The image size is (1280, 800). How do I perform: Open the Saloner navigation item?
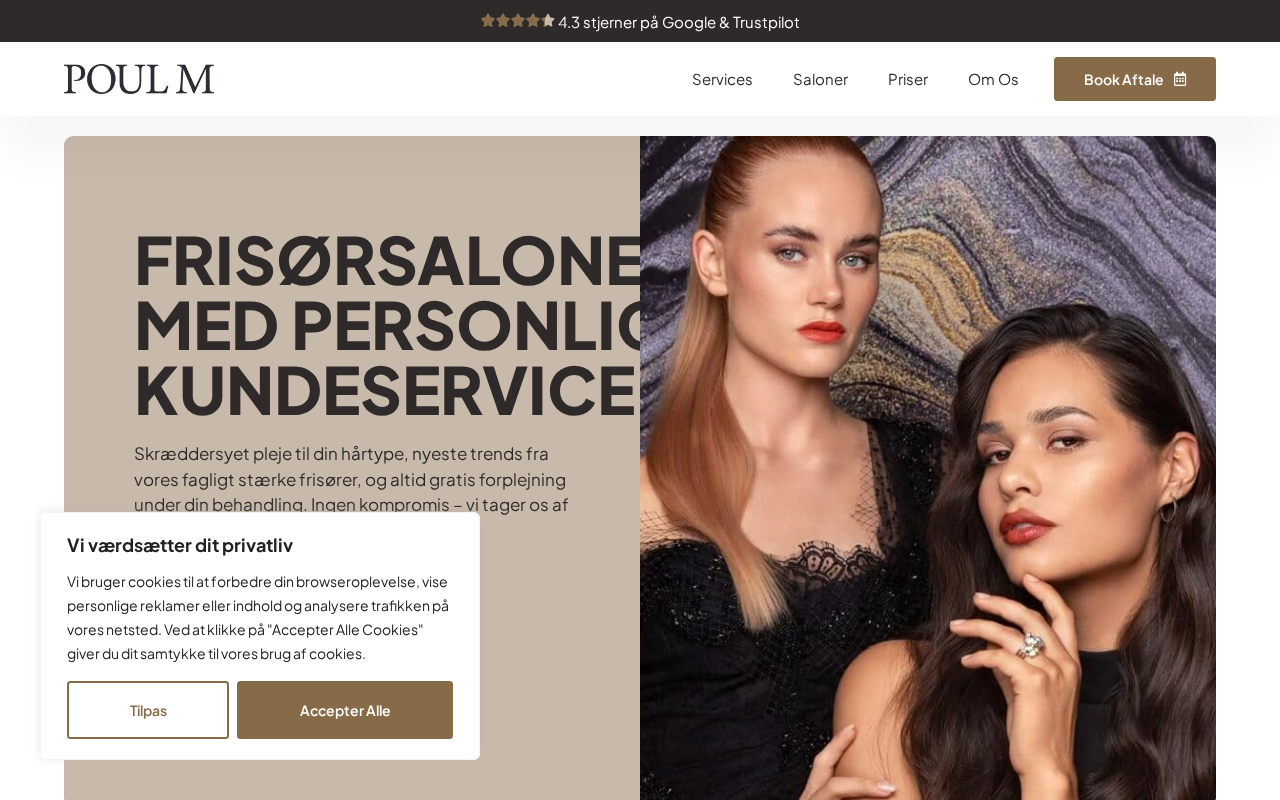point(820,79)
